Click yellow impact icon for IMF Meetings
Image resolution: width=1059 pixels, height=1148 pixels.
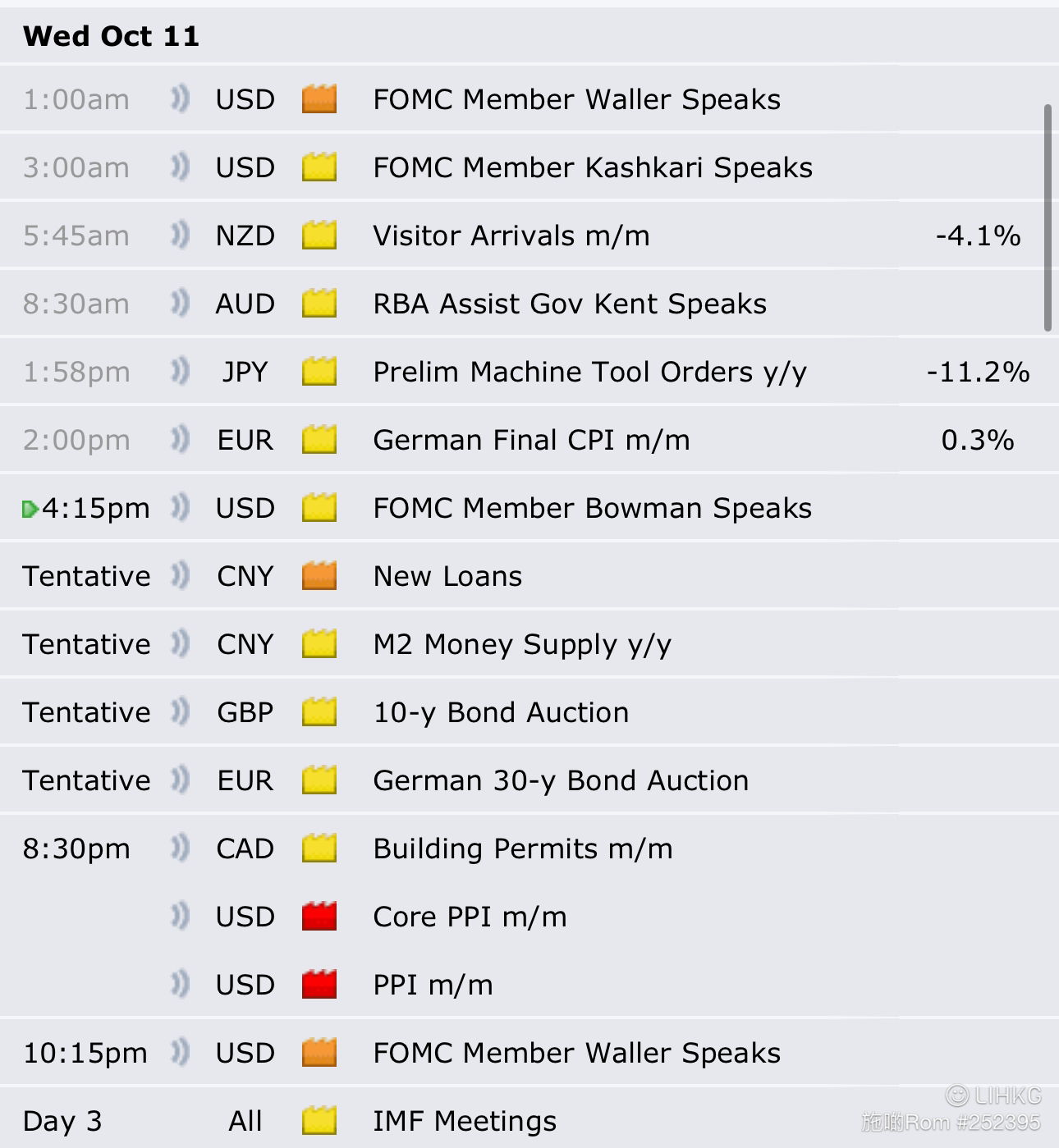(319, 1121)
